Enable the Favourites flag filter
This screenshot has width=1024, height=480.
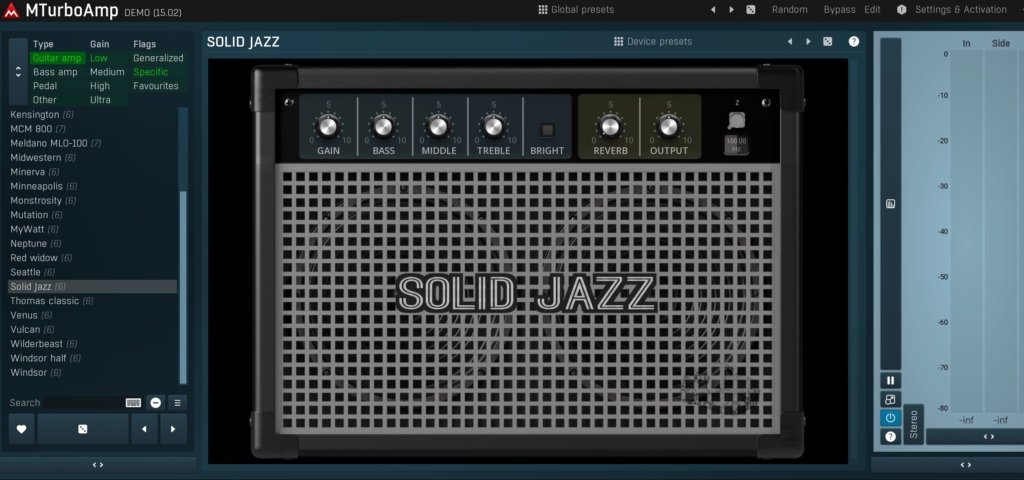pyautogui.click(x=155, y=86)
